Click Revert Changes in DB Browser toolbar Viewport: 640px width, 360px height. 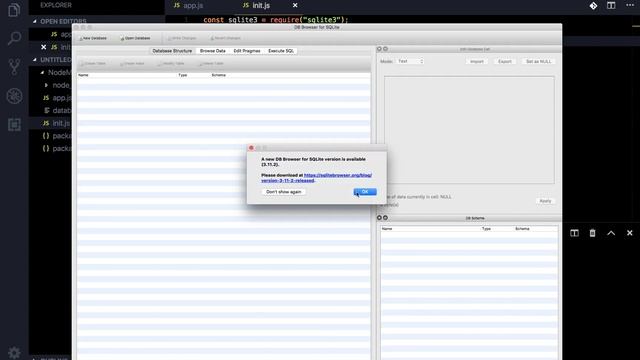tap(225, 38)
